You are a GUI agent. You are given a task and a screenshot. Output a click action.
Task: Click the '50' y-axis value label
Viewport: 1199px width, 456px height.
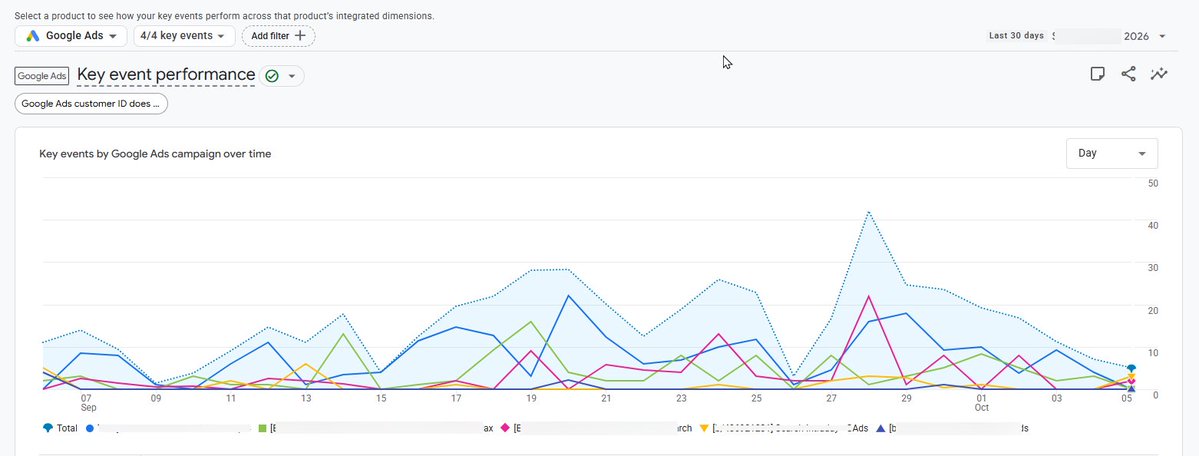1154,183
